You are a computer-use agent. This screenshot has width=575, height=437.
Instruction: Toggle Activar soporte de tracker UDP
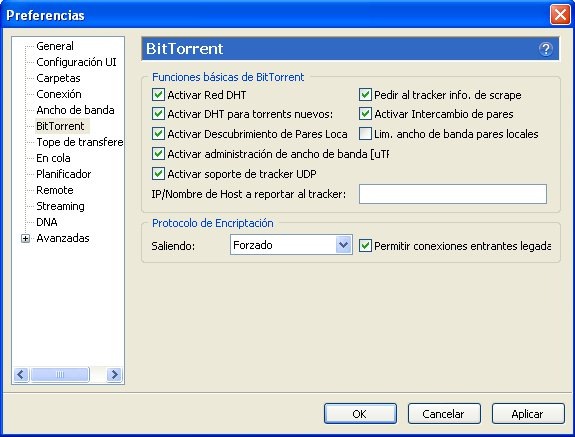(x=158, y=173)
